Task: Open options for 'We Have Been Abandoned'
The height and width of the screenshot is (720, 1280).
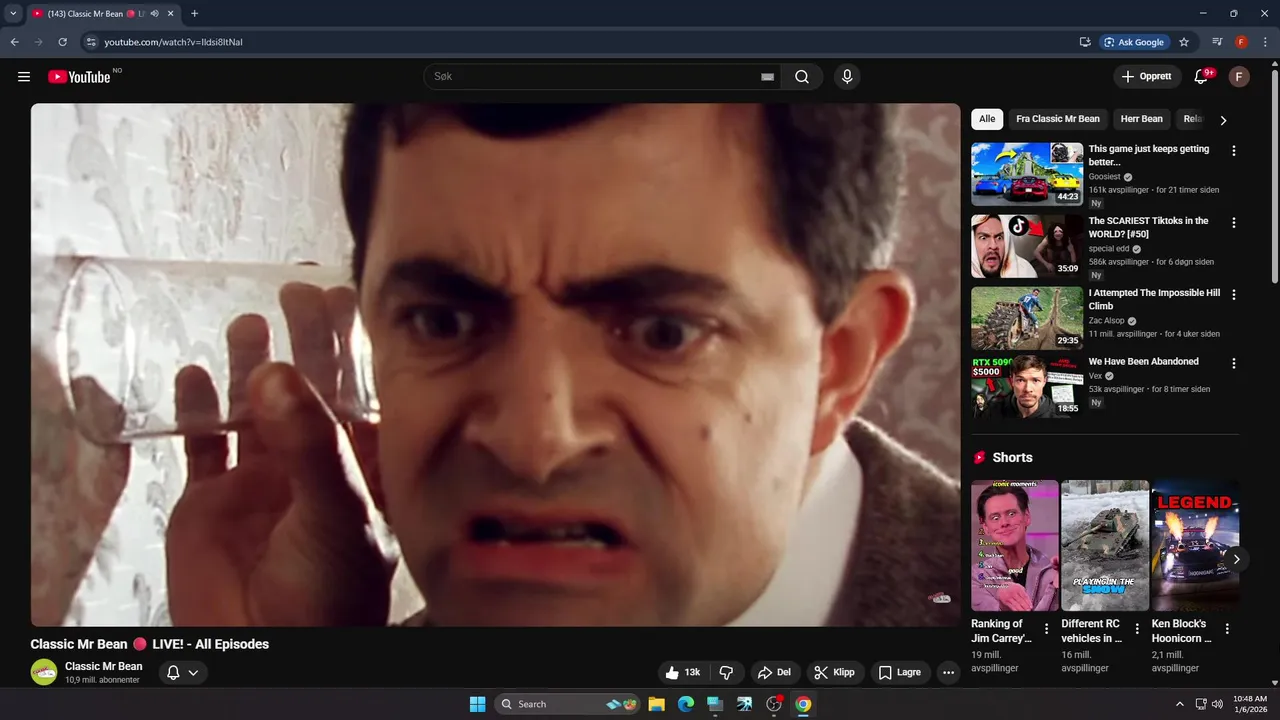Action: 1233,364
